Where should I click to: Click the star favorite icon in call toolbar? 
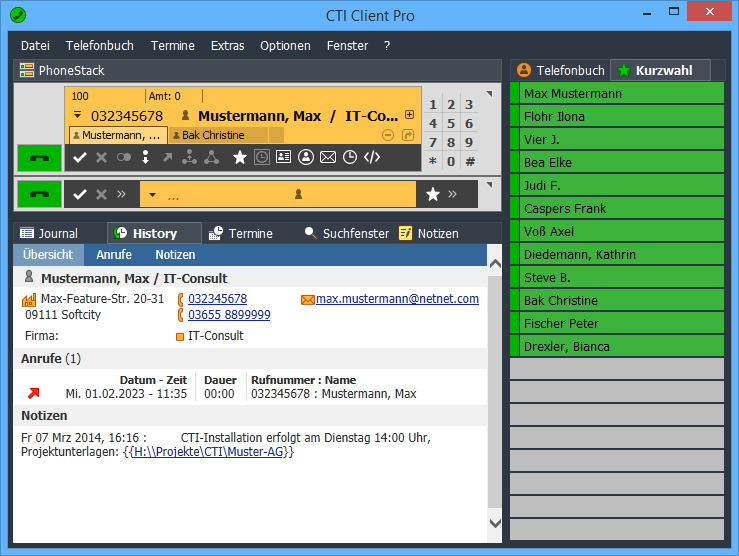(240, 157)
